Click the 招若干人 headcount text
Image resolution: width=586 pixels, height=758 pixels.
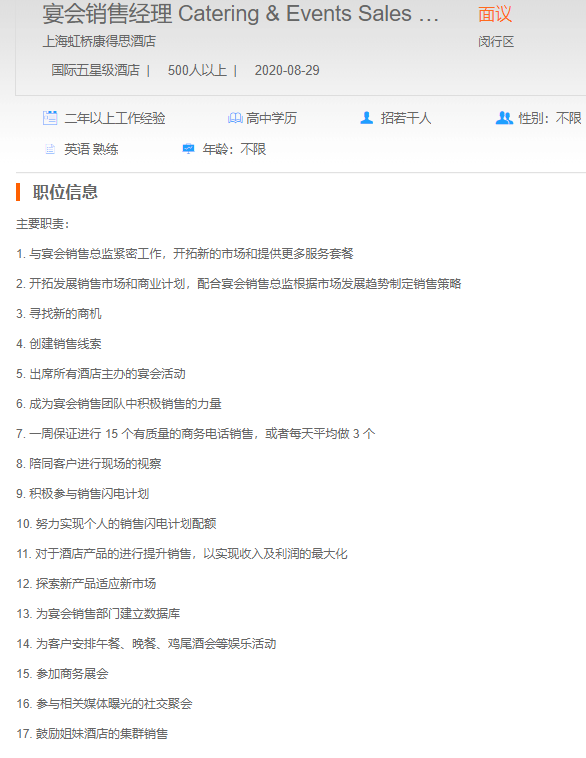pos(406,118)
